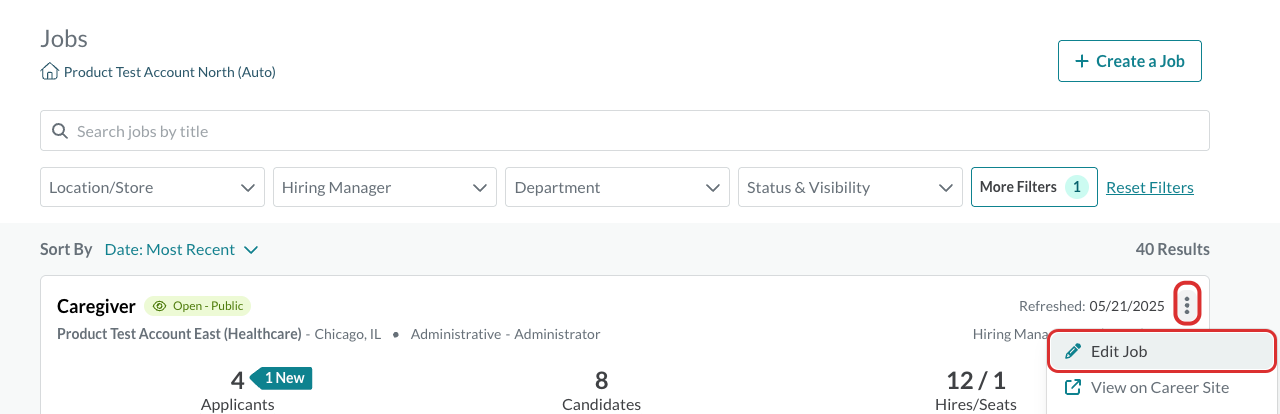
Task: Click the plus icon in Create a Job
Action: [x=1081, y=61]
